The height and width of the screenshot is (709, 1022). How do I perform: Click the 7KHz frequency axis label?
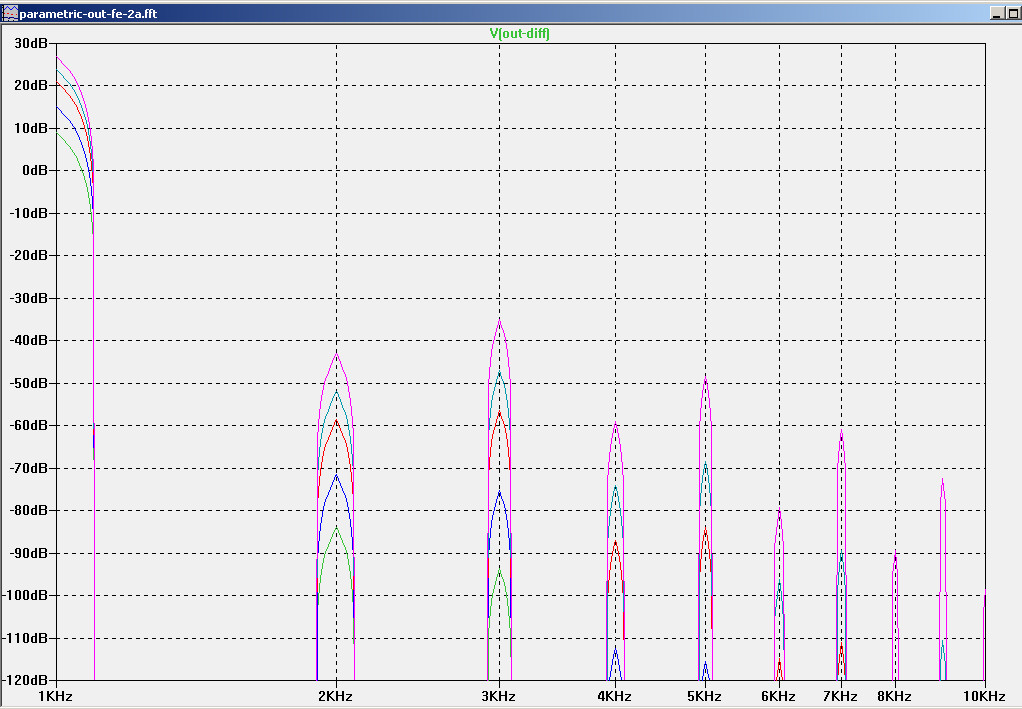pos(841,697)
